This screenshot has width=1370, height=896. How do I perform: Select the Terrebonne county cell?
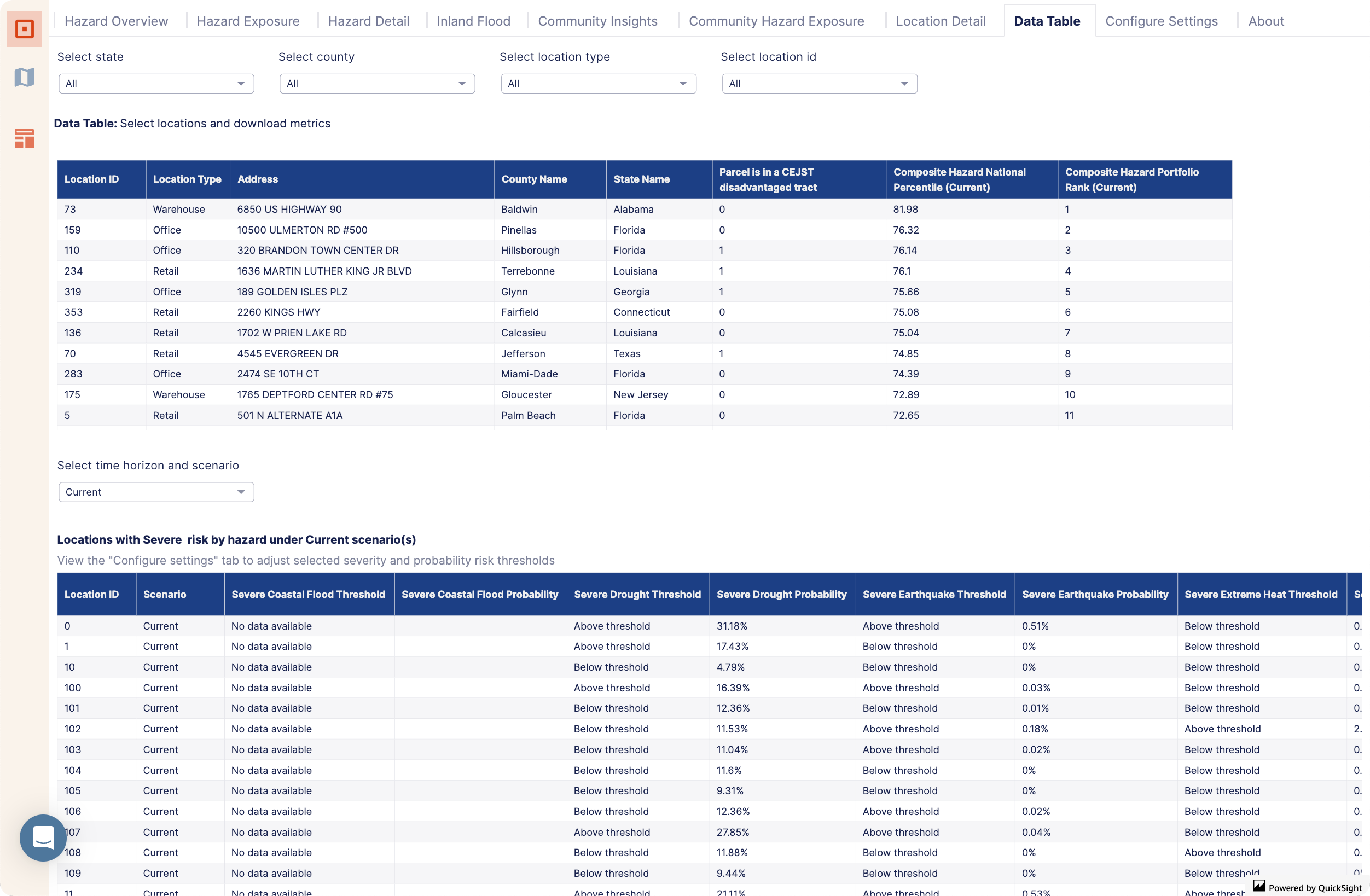click(x=550, y=271)
